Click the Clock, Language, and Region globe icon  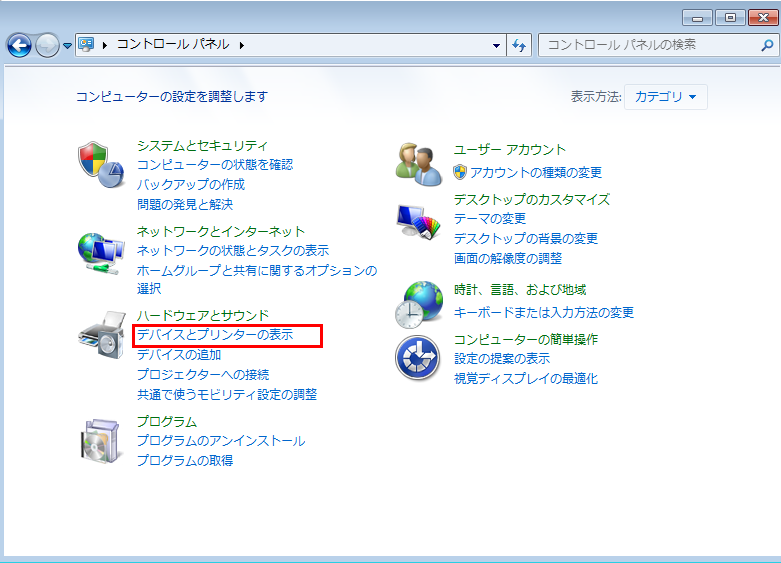pos(418,304)
